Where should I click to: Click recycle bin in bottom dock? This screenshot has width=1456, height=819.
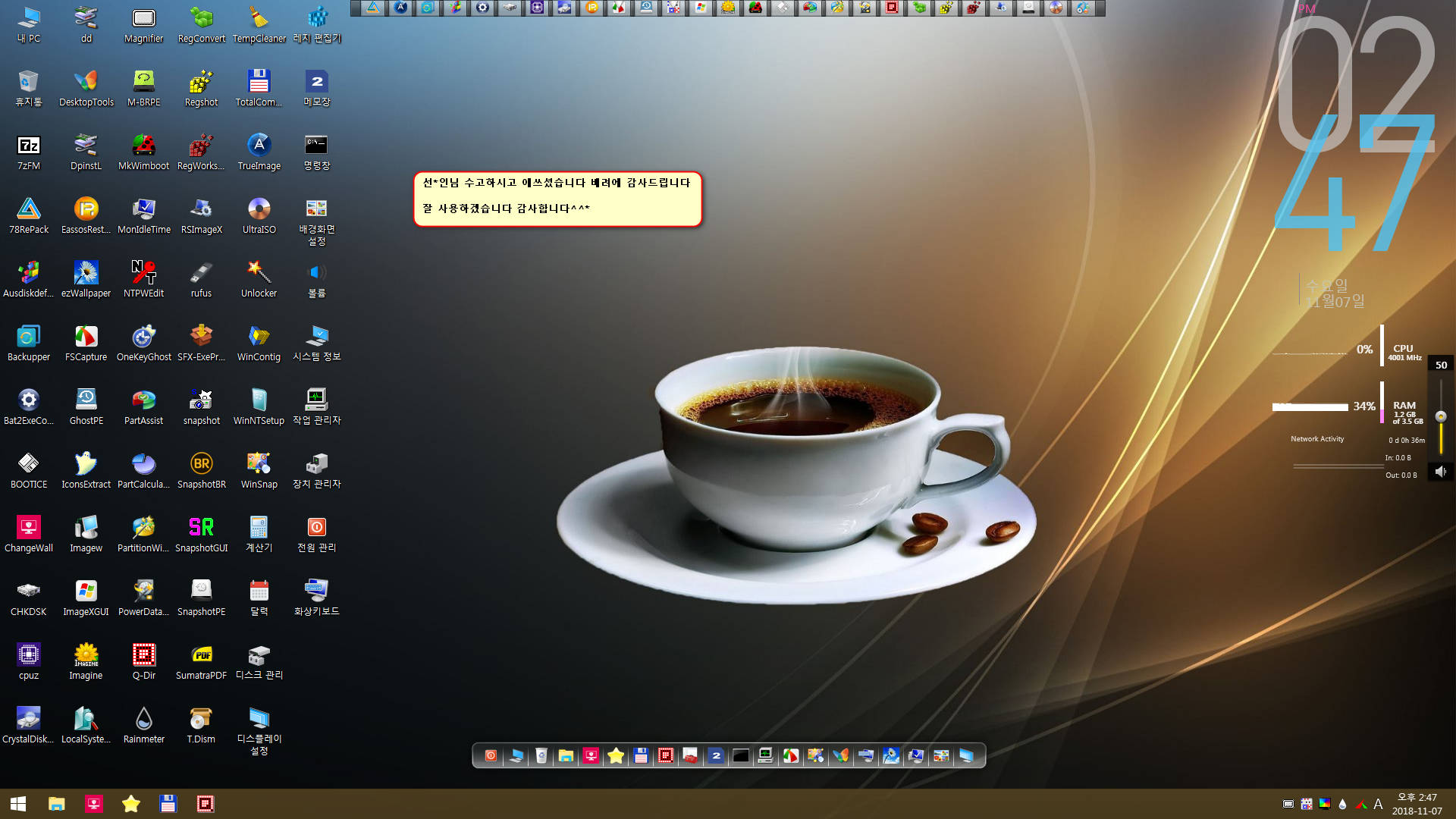point(541,755)
